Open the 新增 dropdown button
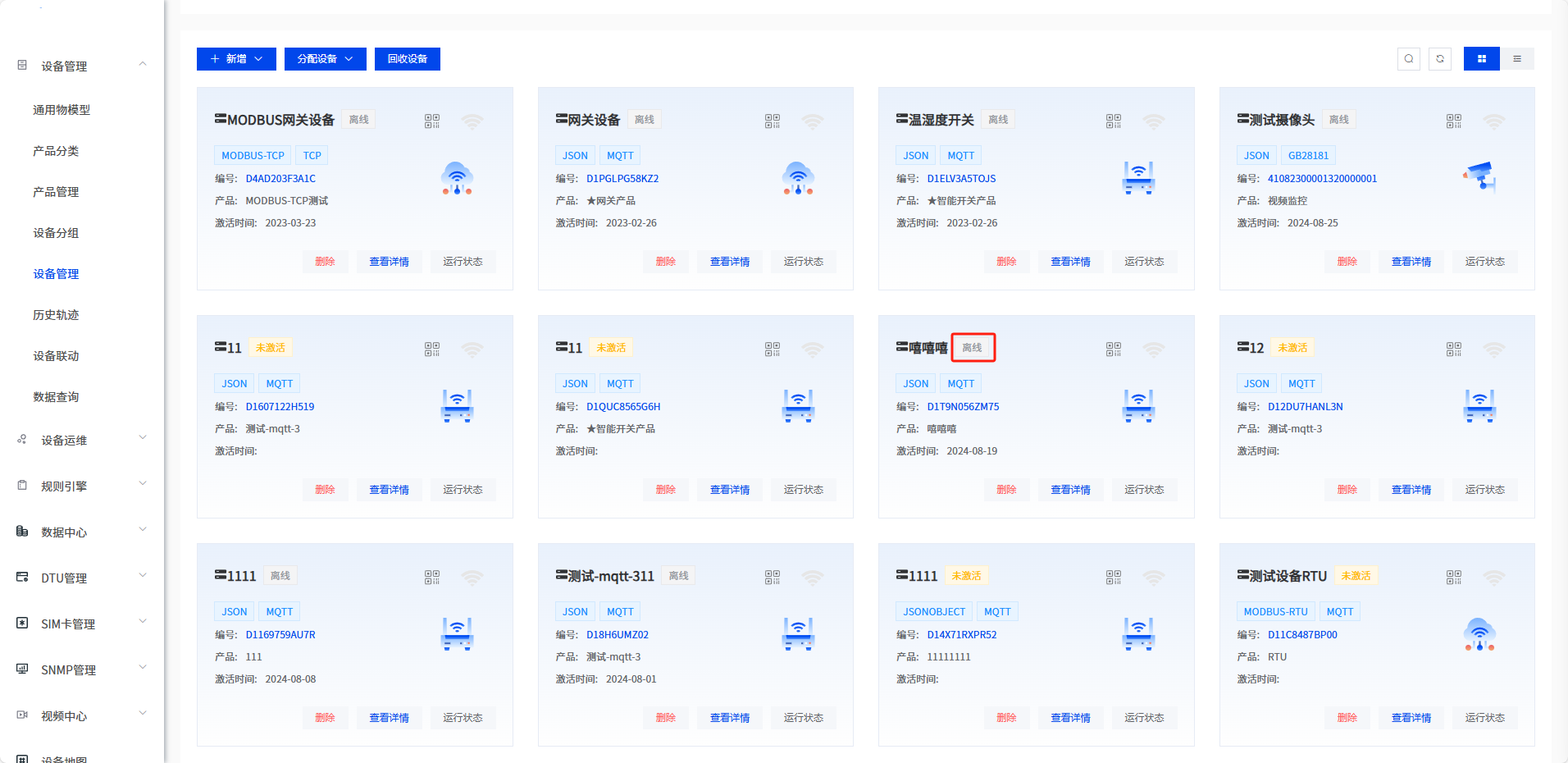The image size is (1568, 763). point(236,59)
